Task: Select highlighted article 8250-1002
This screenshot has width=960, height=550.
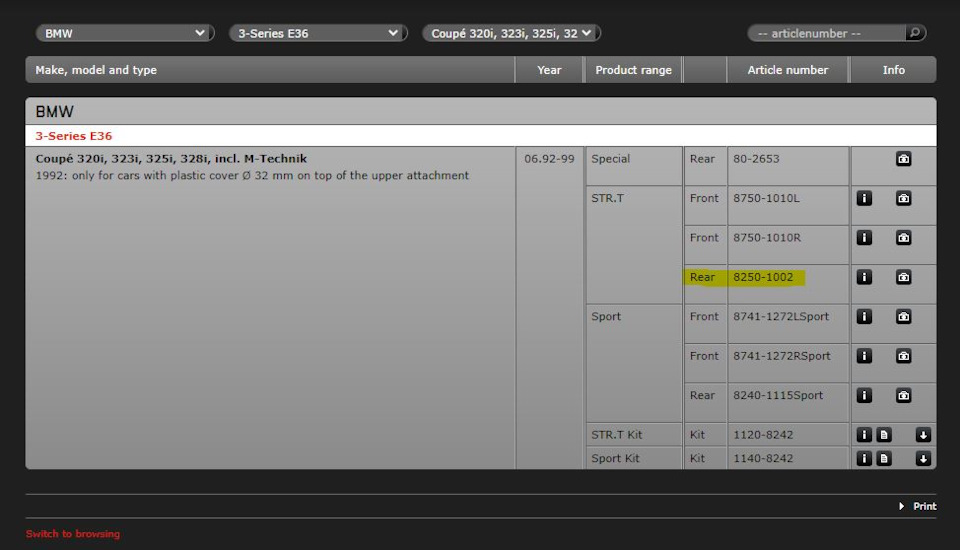Action: coord(763,277)
